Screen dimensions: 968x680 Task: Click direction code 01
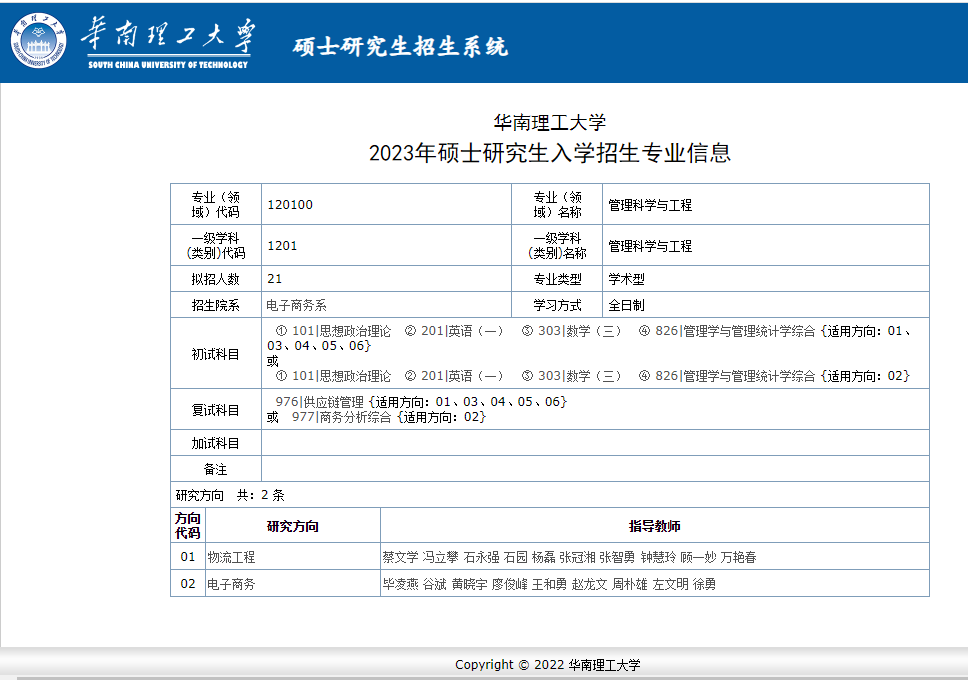tap(188, 556)
